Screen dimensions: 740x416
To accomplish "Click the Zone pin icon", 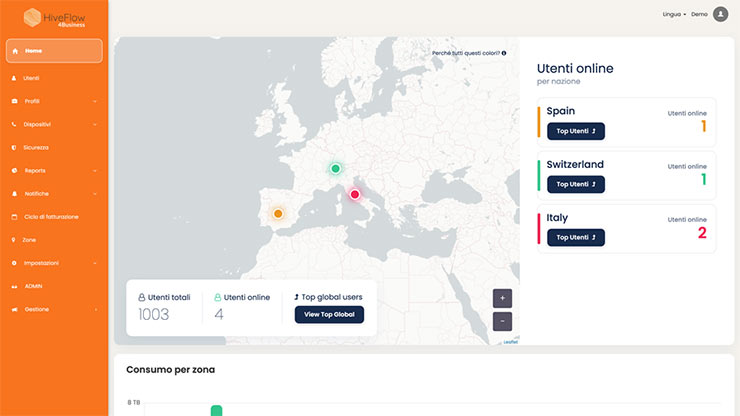I will pyautogui.click(x=14, y=240).
